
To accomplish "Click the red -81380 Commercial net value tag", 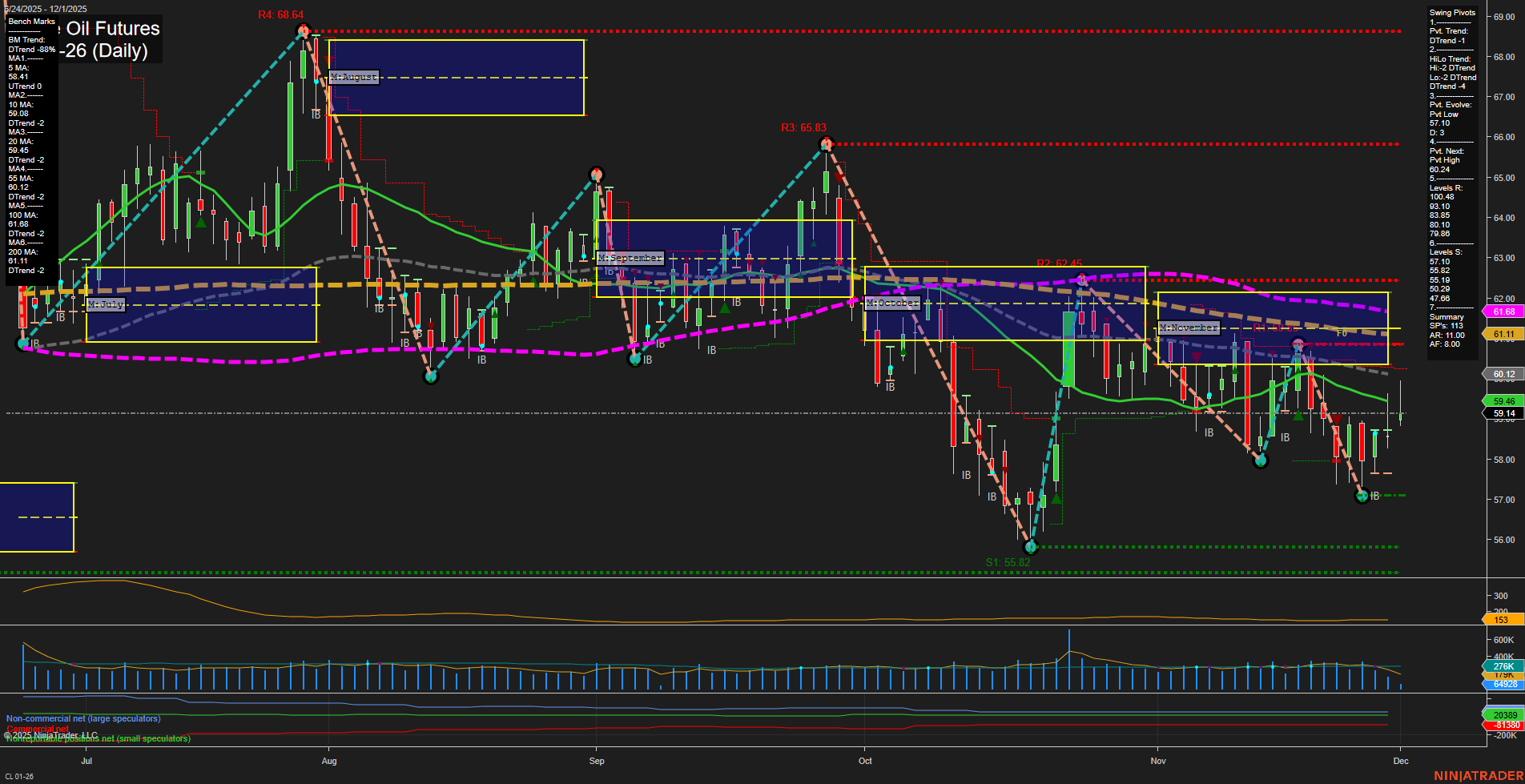I will [x=1503, y=724].
